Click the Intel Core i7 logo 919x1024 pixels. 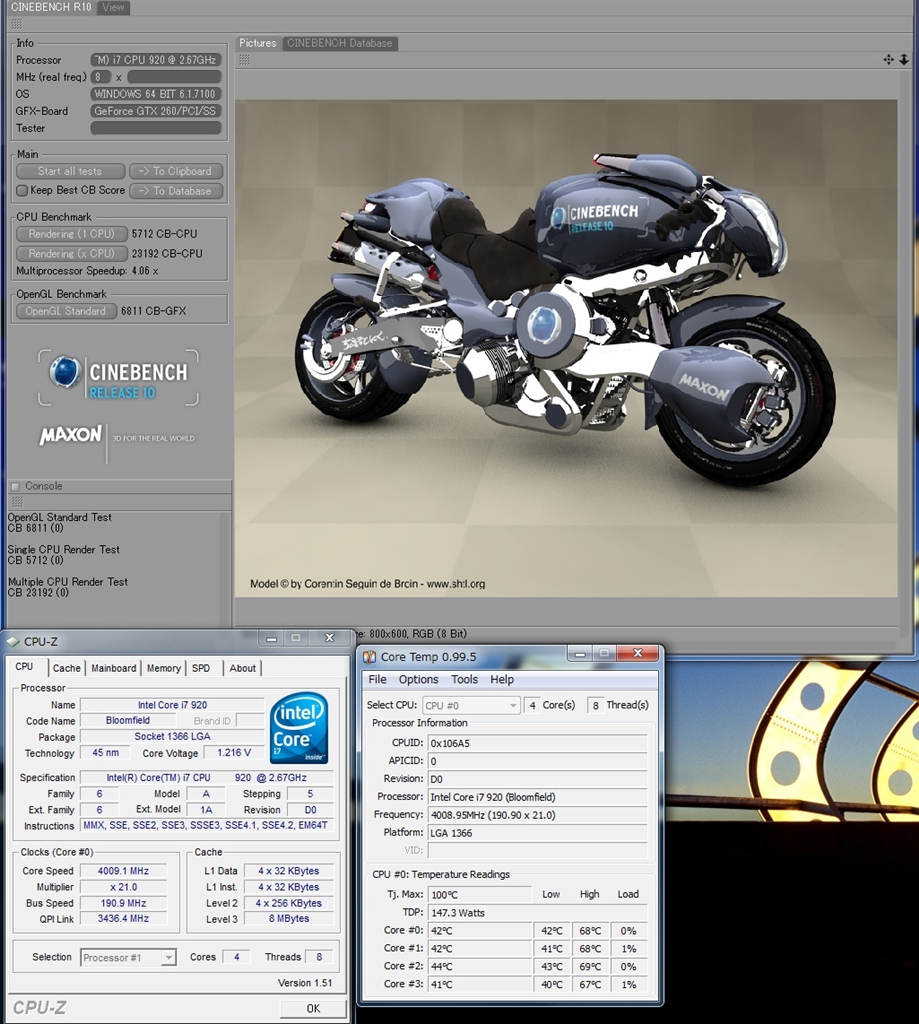pos(299,727)
